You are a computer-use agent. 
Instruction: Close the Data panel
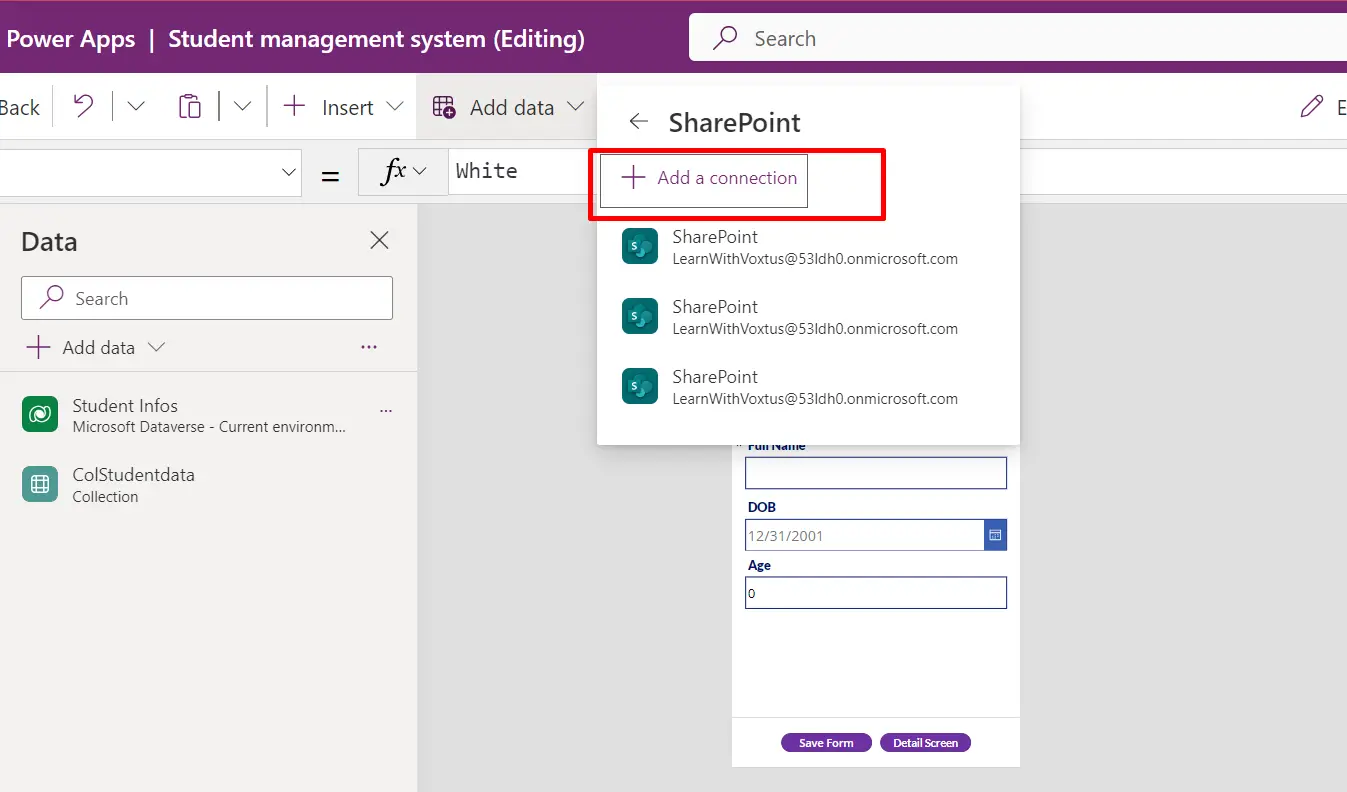[379, 240]
